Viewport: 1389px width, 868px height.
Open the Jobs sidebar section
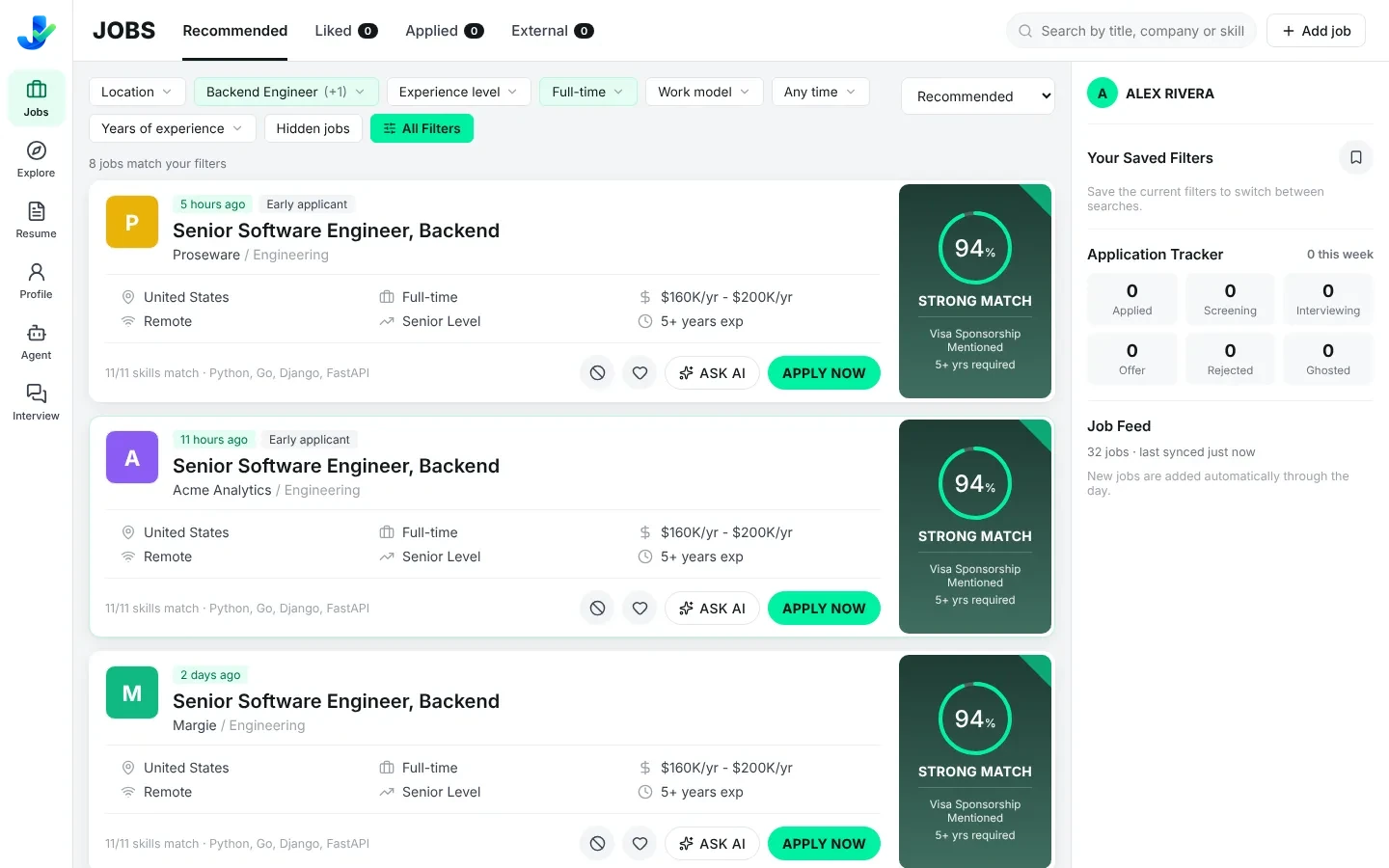pos(36,98)
